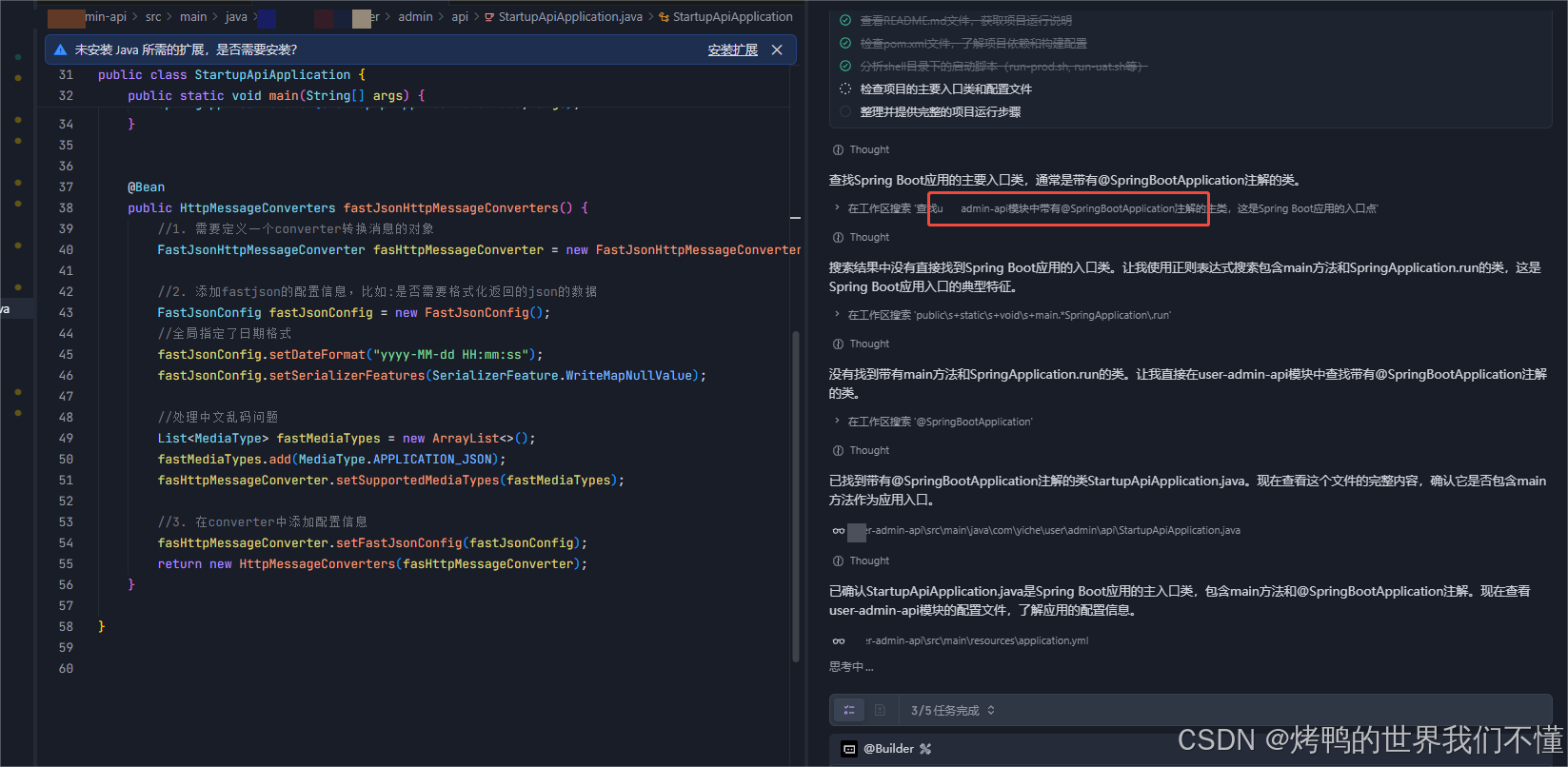Click the glasses icon beside StartupApiApplication.java path
Screen dimensions: 1568x767
pos(839,531)
